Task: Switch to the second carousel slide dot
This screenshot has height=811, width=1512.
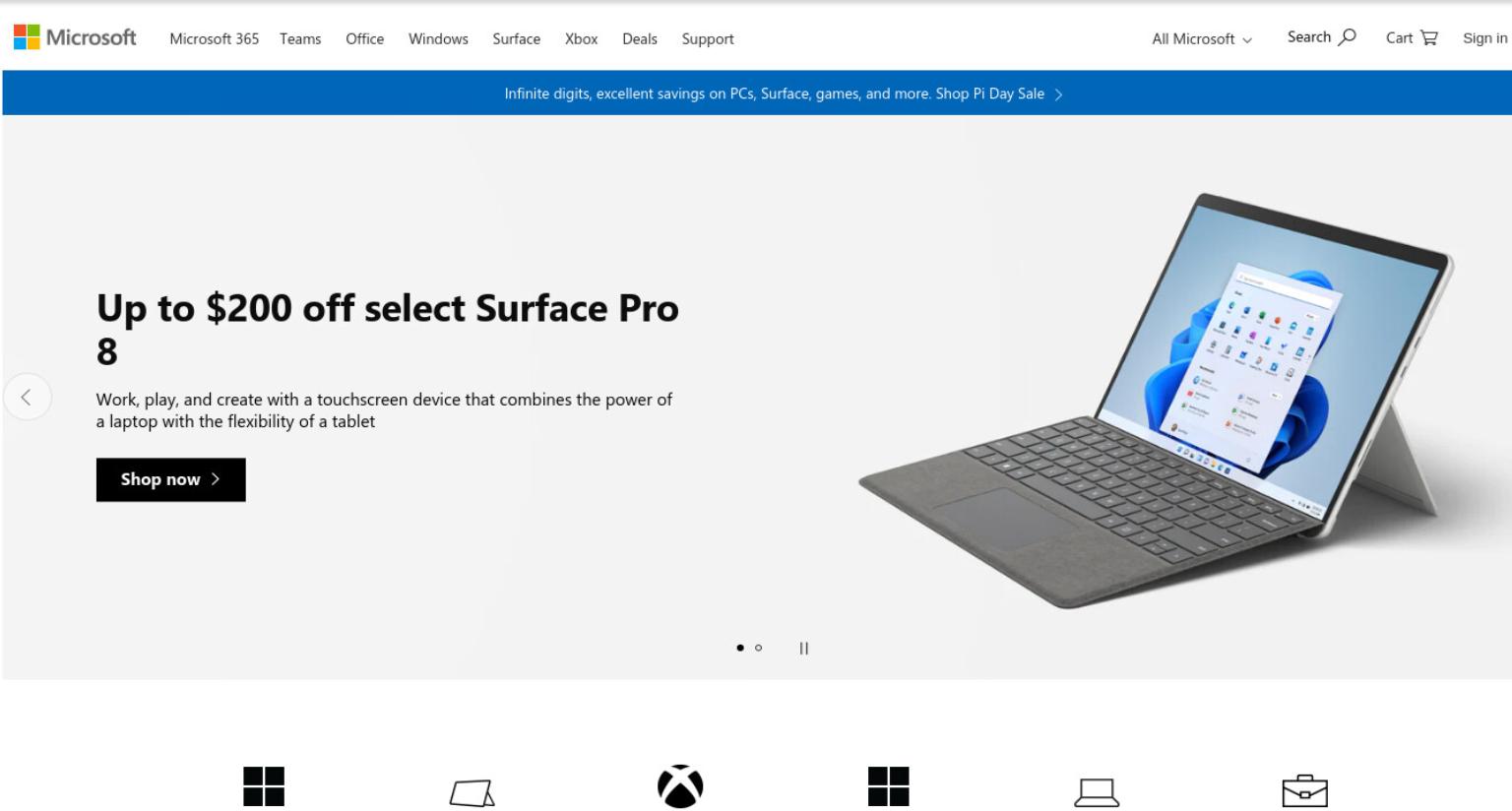Action: click(758, 648)
